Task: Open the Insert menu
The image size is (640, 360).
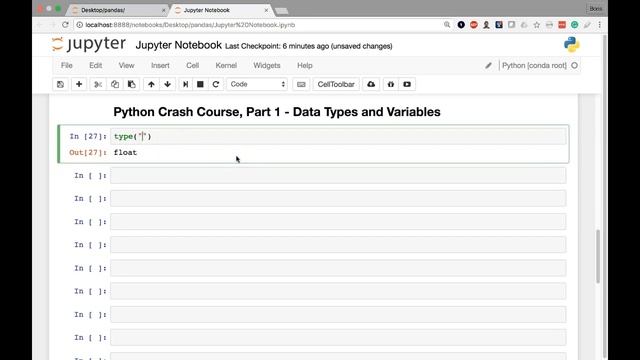Action: pos(160,65)
